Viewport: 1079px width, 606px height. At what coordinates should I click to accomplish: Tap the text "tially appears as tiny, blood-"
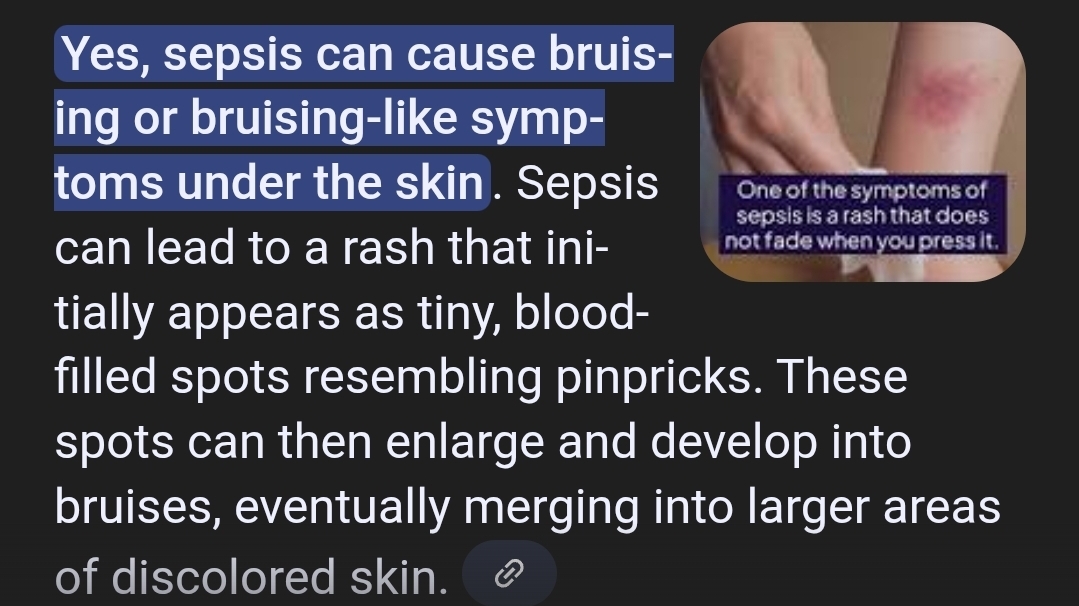coord(351,313)
